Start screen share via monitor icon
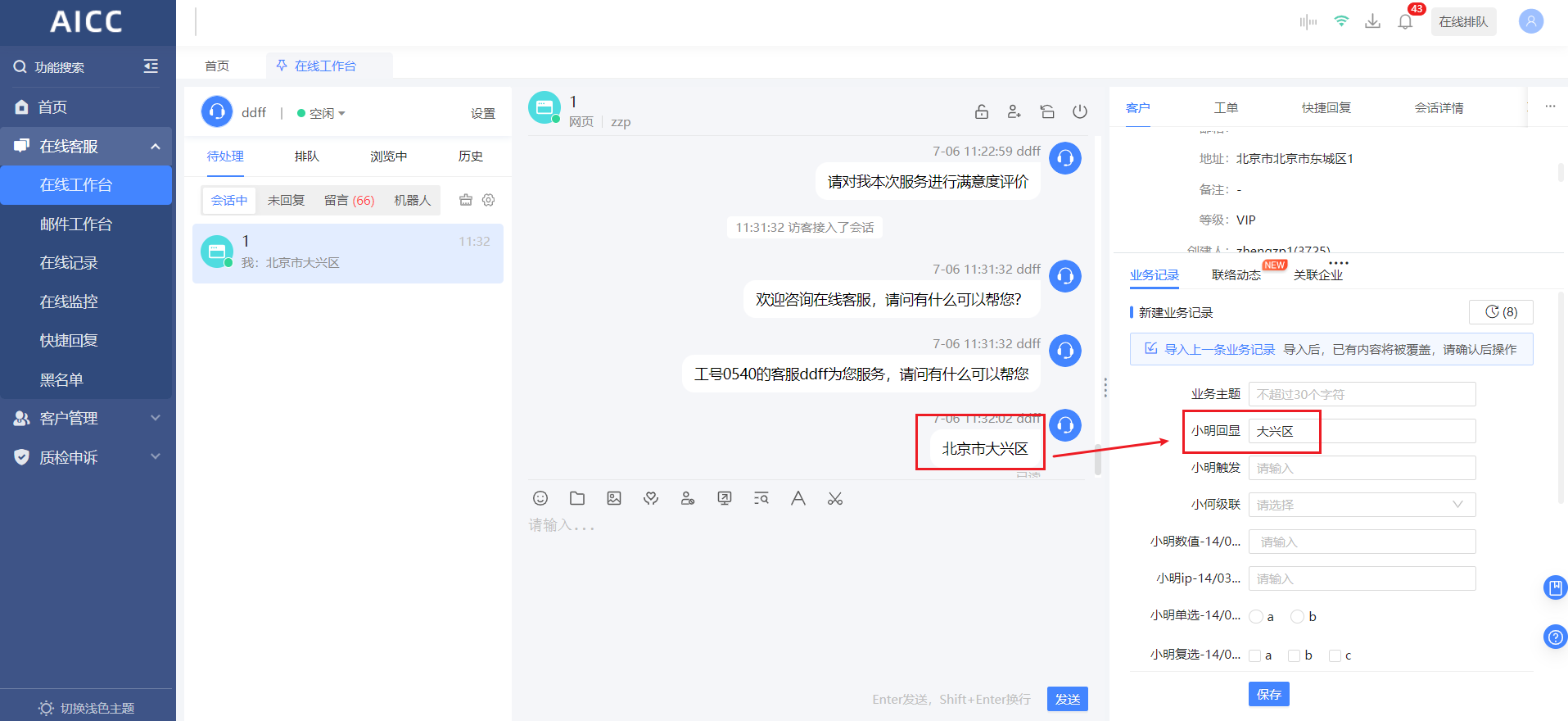 [725, 498]
